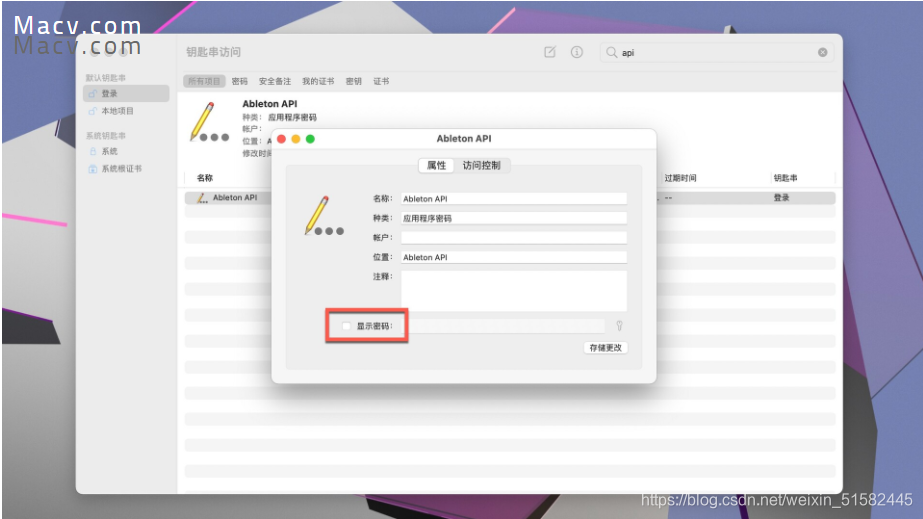Click the 登录 keychain cell in Ableton API row
This screenshot has height=519, width=923.
click(x=781, y=198)
